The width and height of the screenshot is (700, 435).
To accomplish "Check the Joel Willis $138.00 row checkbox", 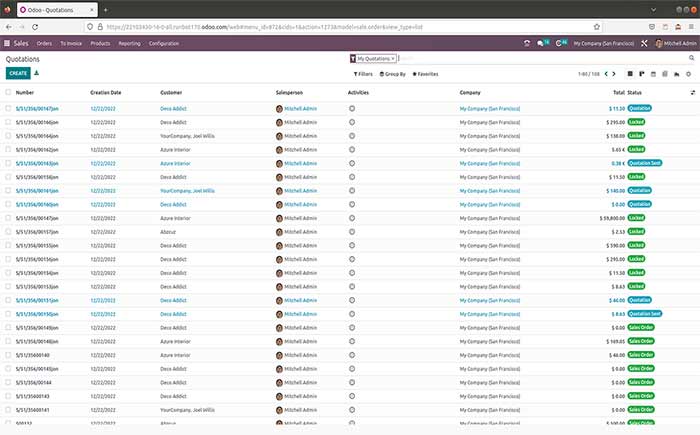I will pyautogui.click(x=8, y=135).
